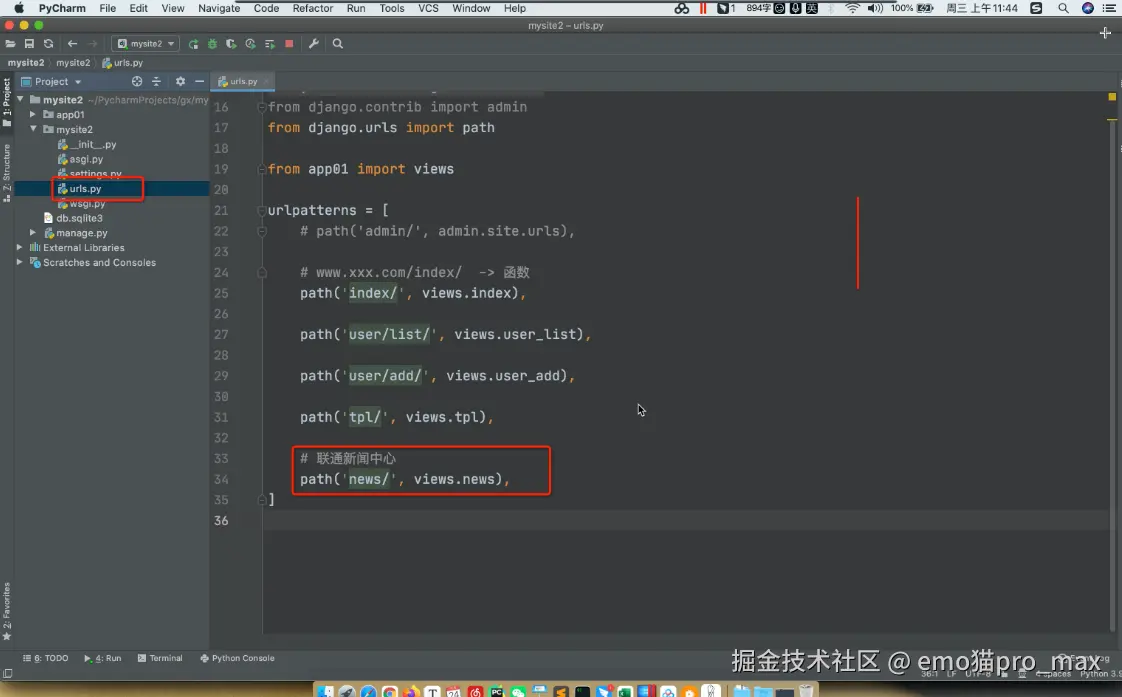
Task: Open the Tools menu
Action: pos(391,9)
